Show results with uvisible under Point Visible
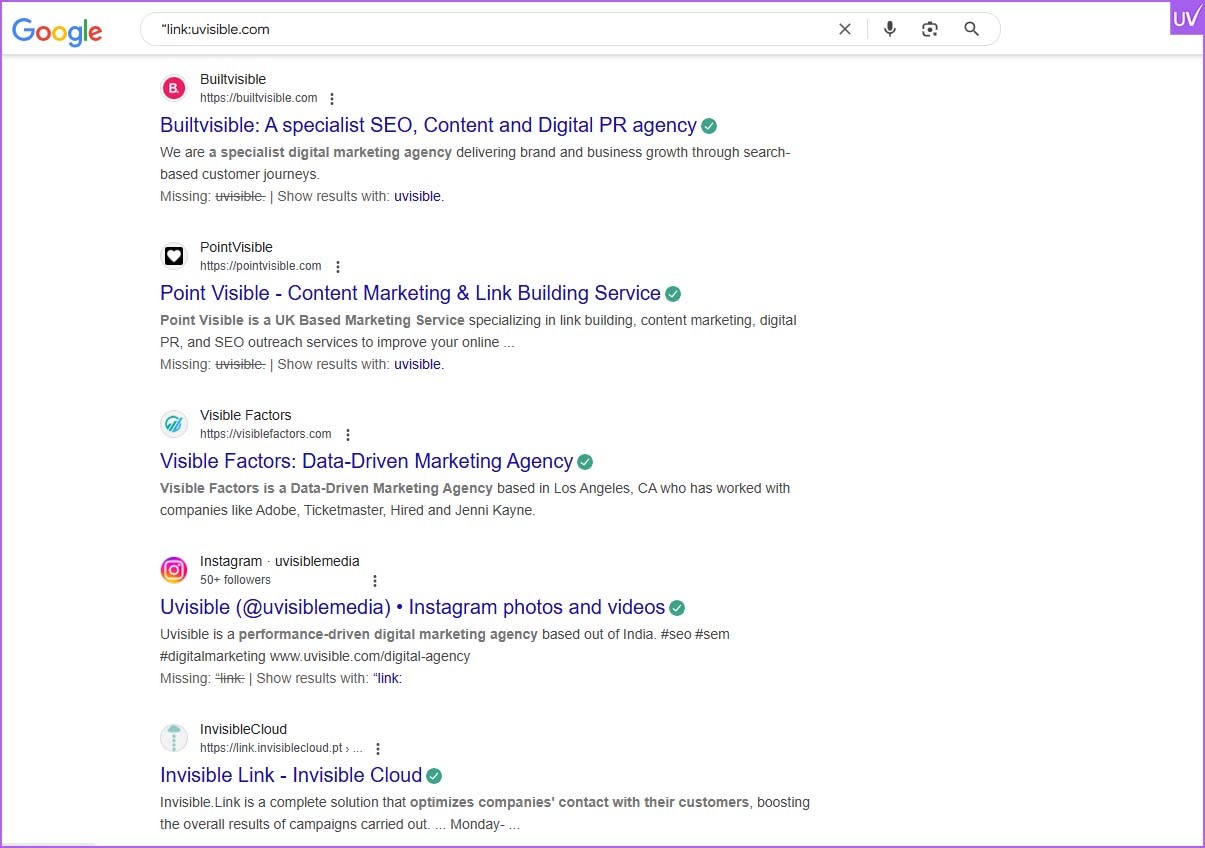This screenshot has height=848, width=1205. [417, 364]
